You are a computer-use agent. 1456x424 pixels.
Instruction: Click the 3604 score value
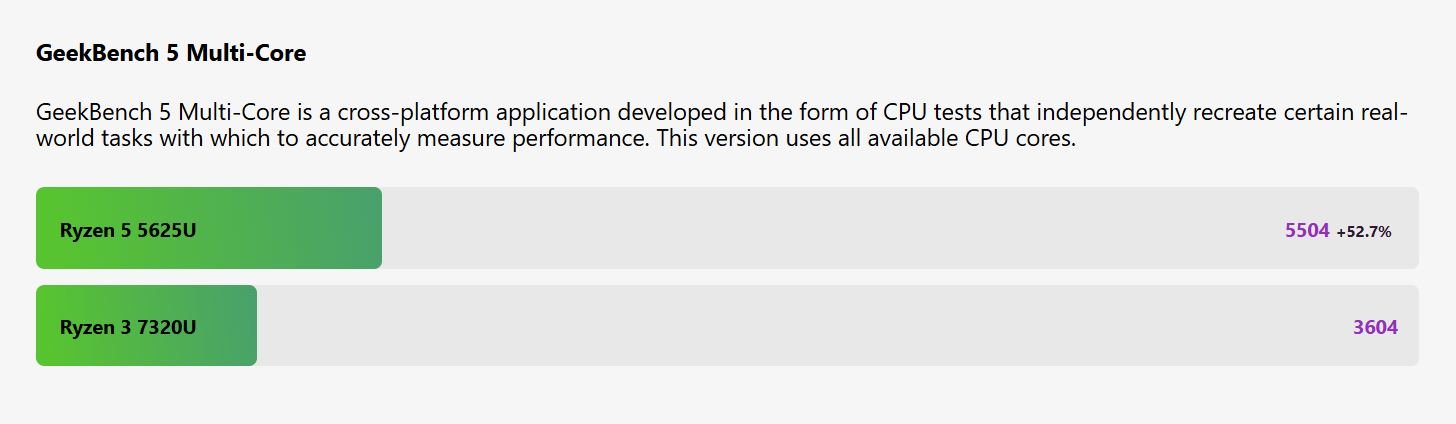click(1375, 327)
